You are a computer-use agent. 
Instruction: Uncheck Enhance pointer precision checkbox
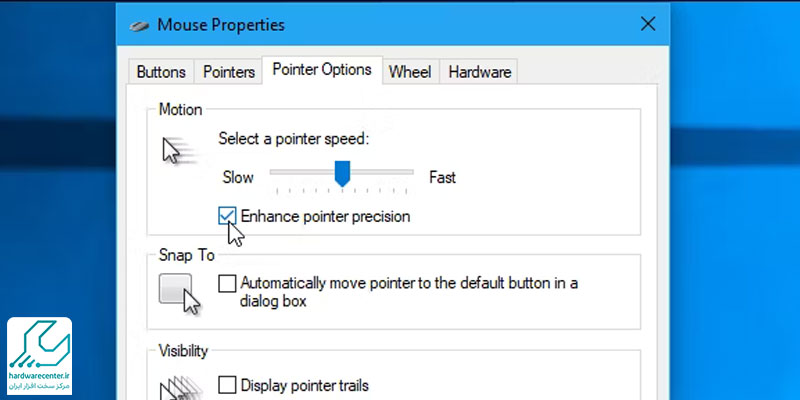(x=227, y=216)
